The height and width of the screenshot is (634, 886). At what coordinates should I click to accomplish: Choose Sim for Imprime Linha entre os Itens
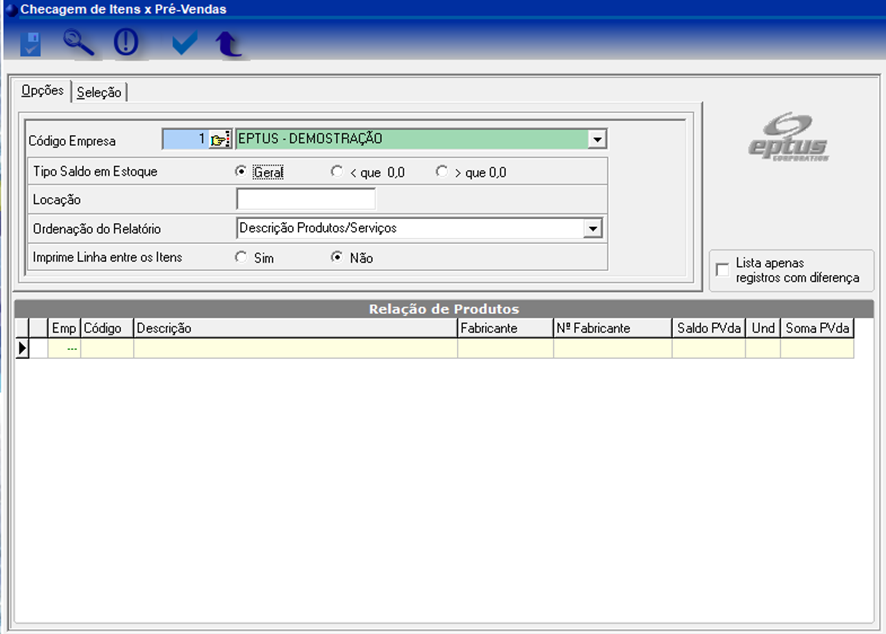[x=240, y=257]
